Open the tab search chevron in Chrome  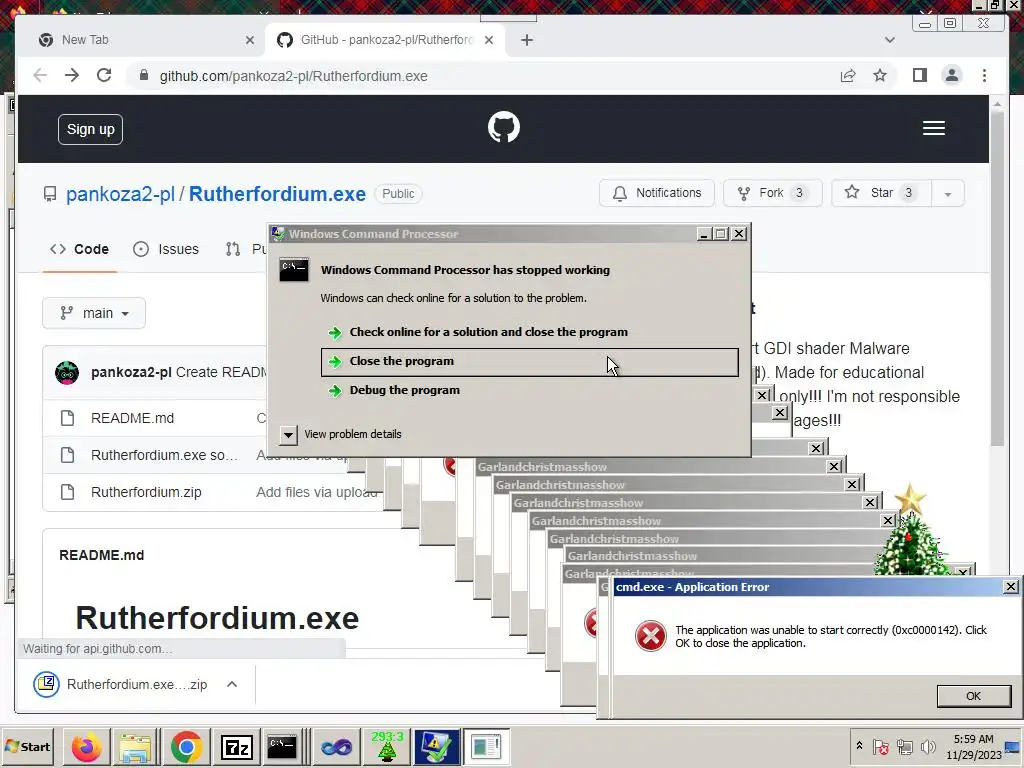tap(889, 40)
